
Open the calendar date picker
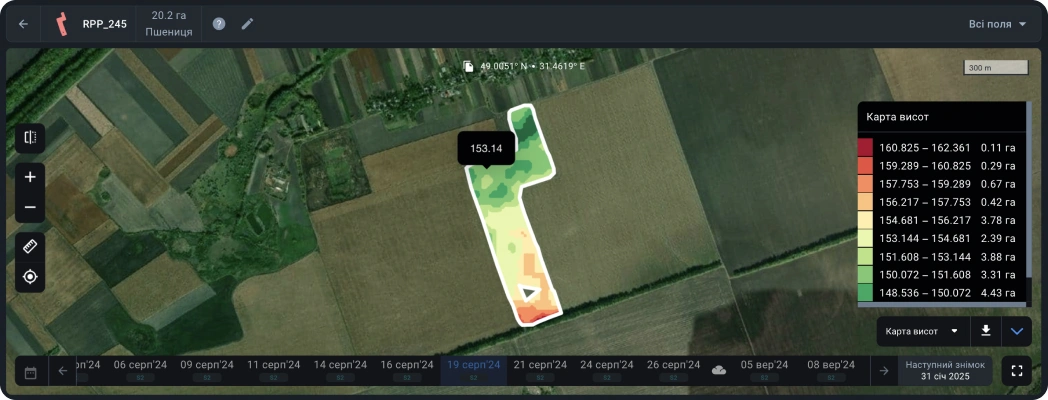click(30, 372)
